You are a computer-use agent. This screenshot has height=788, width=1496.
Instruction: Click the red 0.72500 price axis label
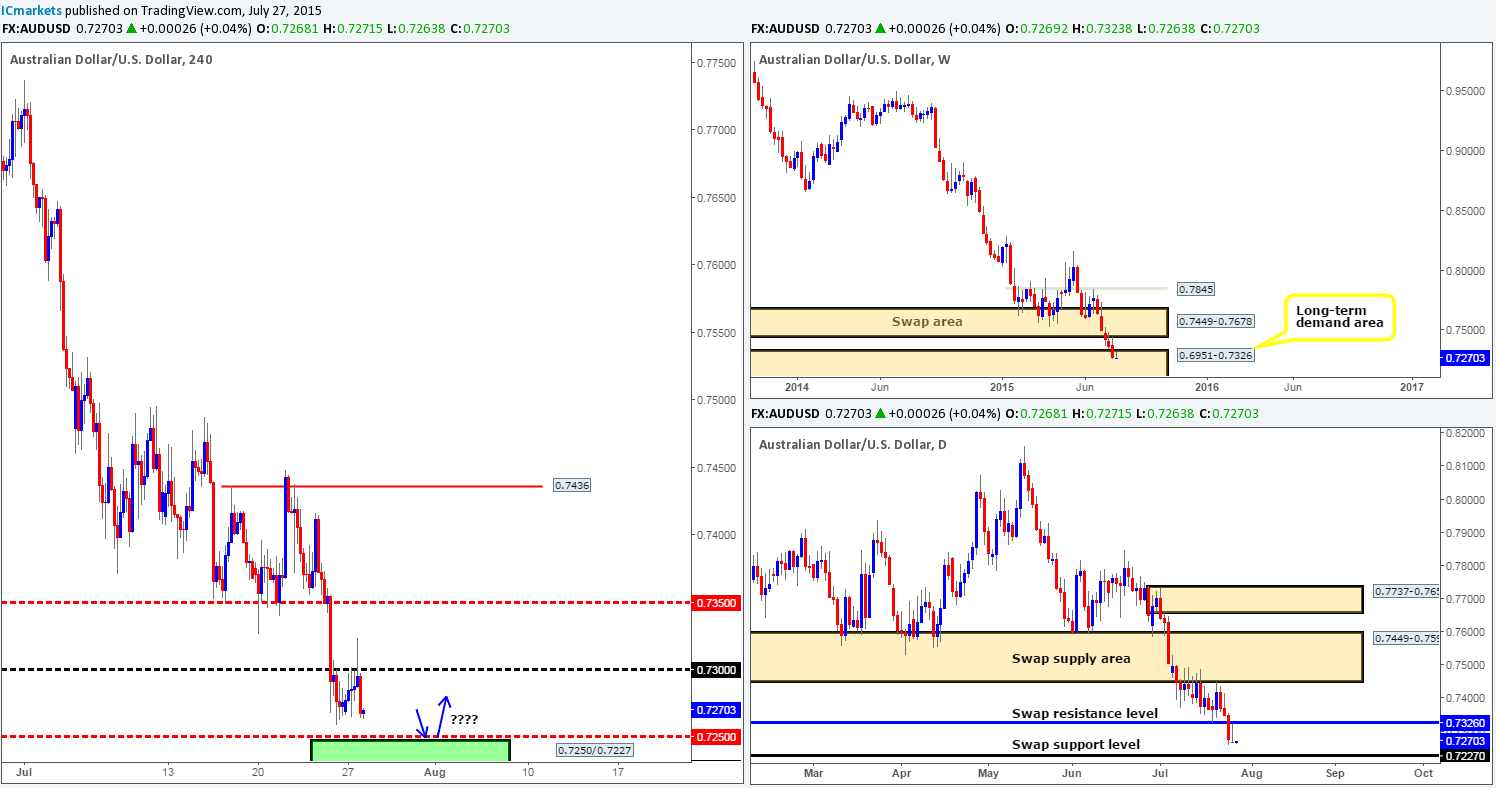[714, 737]
